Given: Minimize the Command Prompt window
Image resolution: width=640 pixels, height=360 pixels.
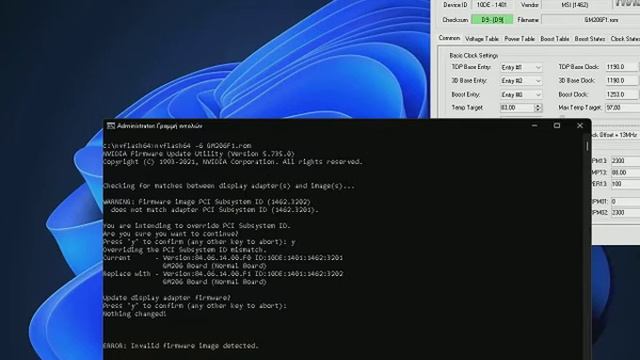Looking at the screenshot, I should click(x=534, y=126).
